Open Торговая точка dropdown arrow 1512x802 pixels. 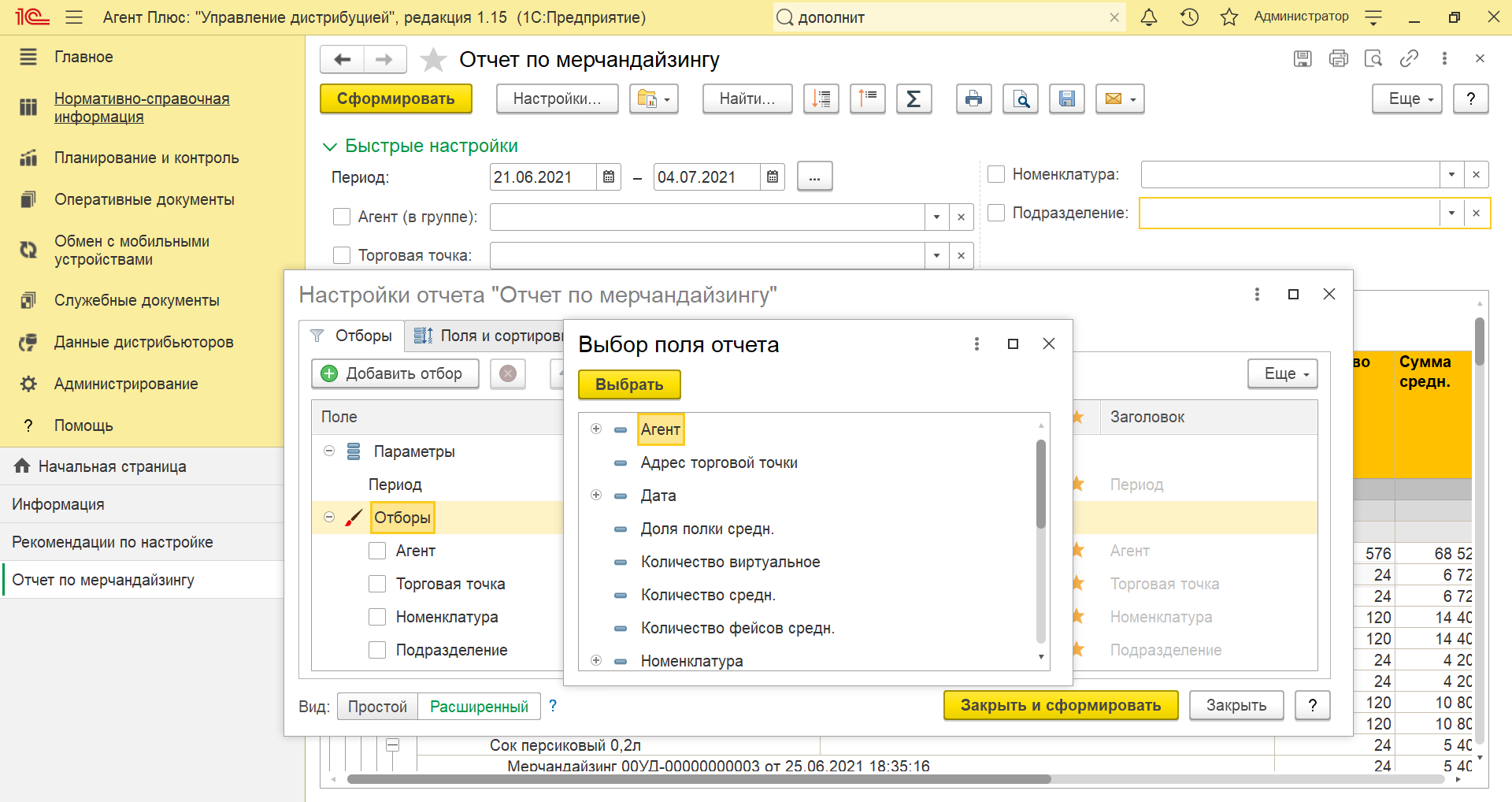pyautogui.click(x=936, y=255)
